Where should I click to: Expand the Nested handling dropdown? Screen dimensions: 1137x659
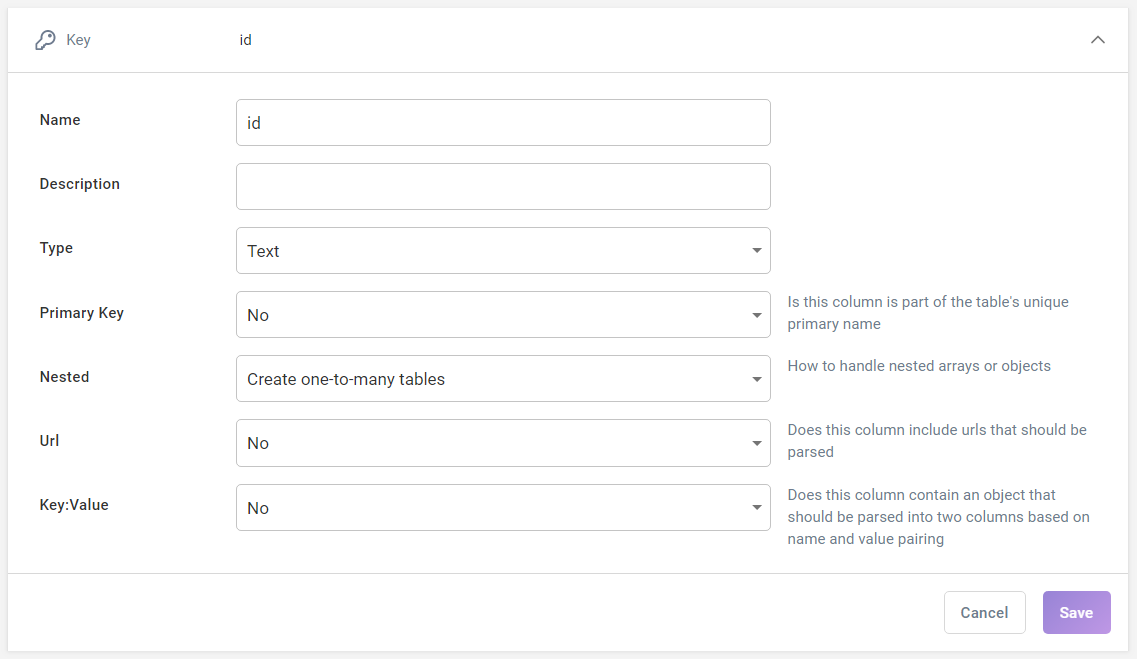click(x=503, y=378)
